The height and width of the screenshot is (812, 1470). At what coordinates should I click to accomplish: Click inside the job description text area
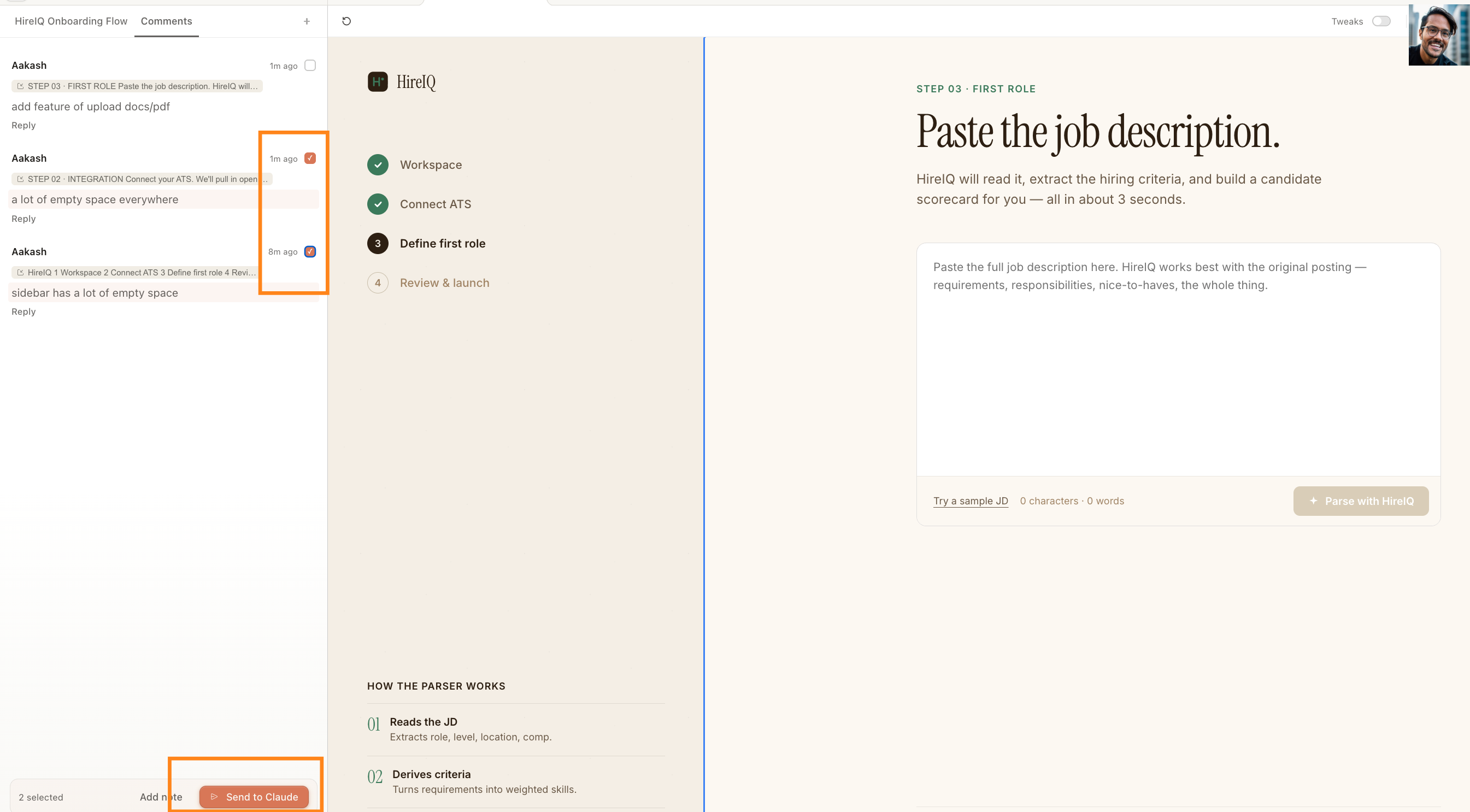1178,371
